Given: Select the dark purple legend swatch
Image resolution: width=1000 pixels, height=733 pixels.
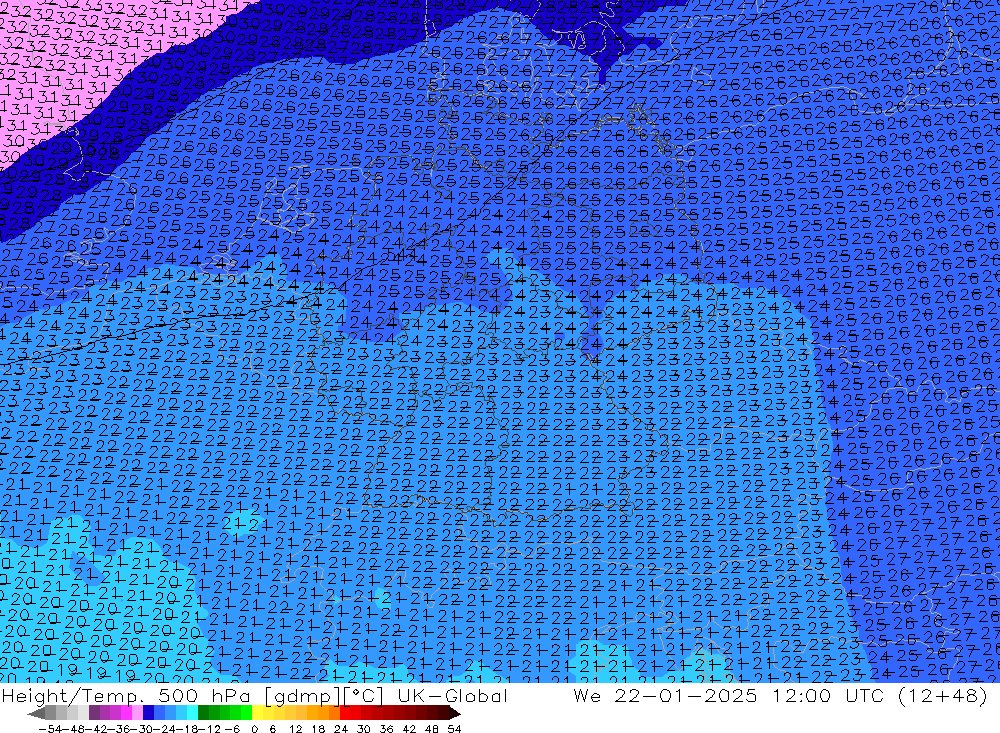Looking at the screenshot, I should pos(94,713).
